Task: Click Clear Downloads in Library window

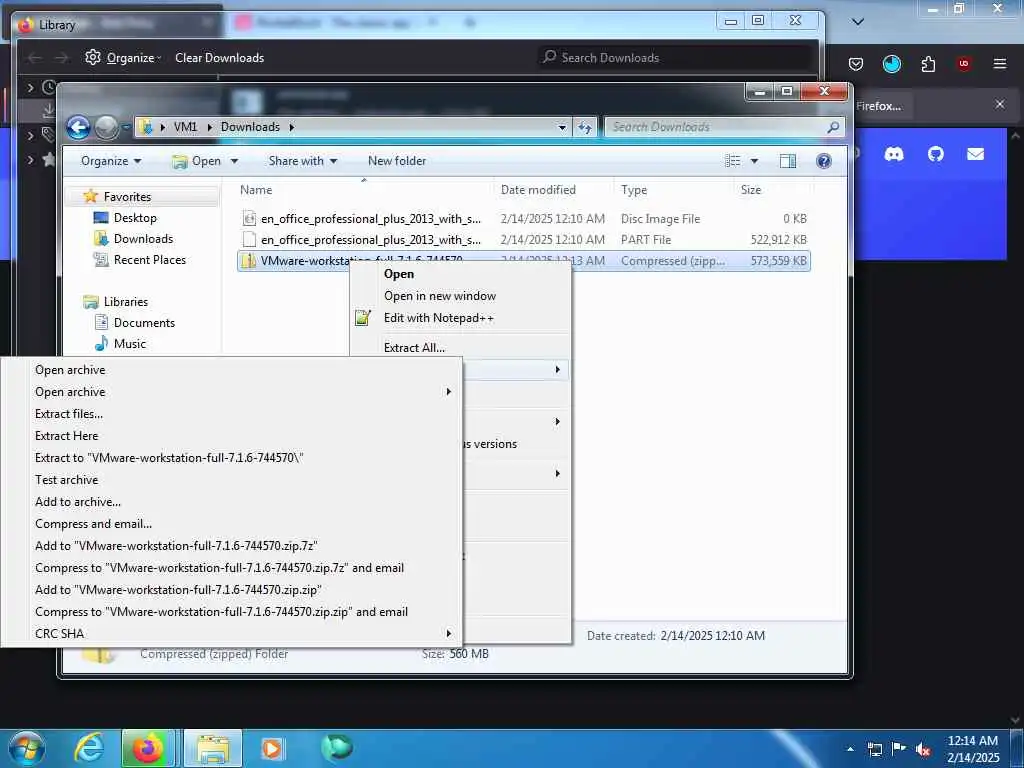Action: [x=219, y=57]
